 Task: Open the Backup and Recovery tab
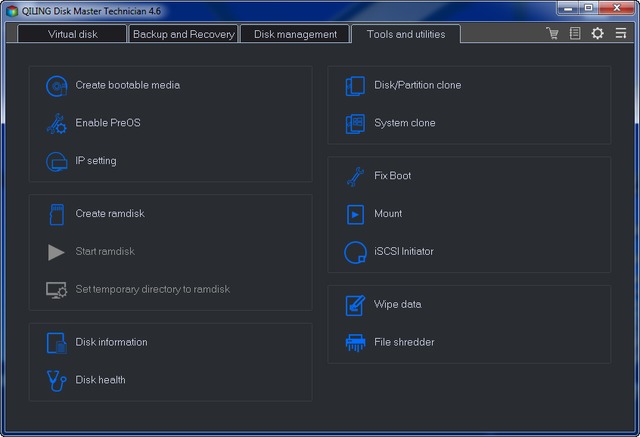pos(183,34)
